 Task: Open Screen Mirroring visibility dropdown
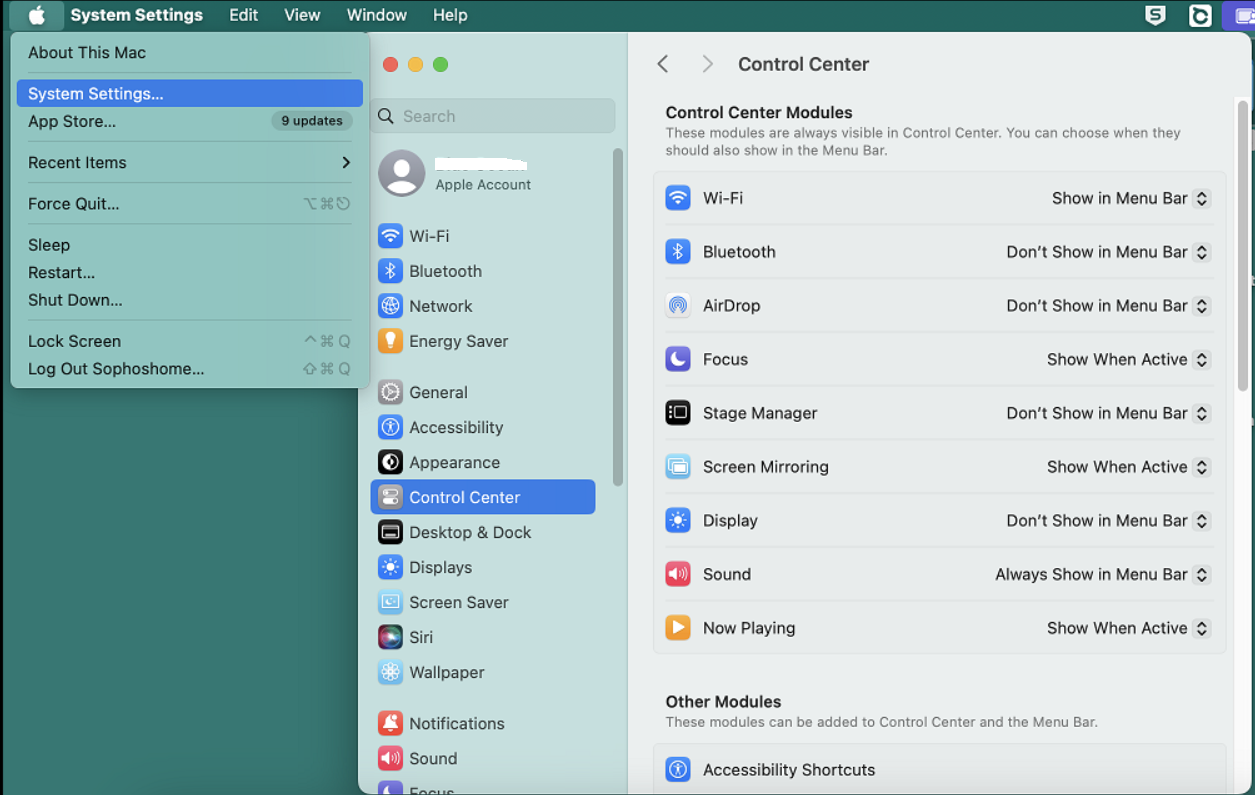tap(1128, 467)
